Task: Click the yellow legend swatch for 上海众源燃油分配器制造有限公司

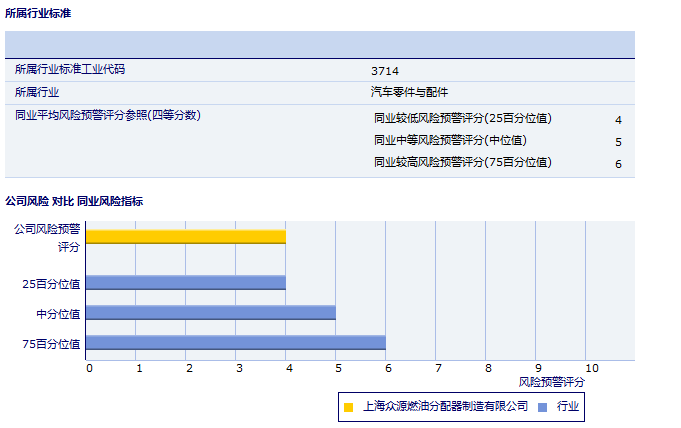Action: point(348,407)
